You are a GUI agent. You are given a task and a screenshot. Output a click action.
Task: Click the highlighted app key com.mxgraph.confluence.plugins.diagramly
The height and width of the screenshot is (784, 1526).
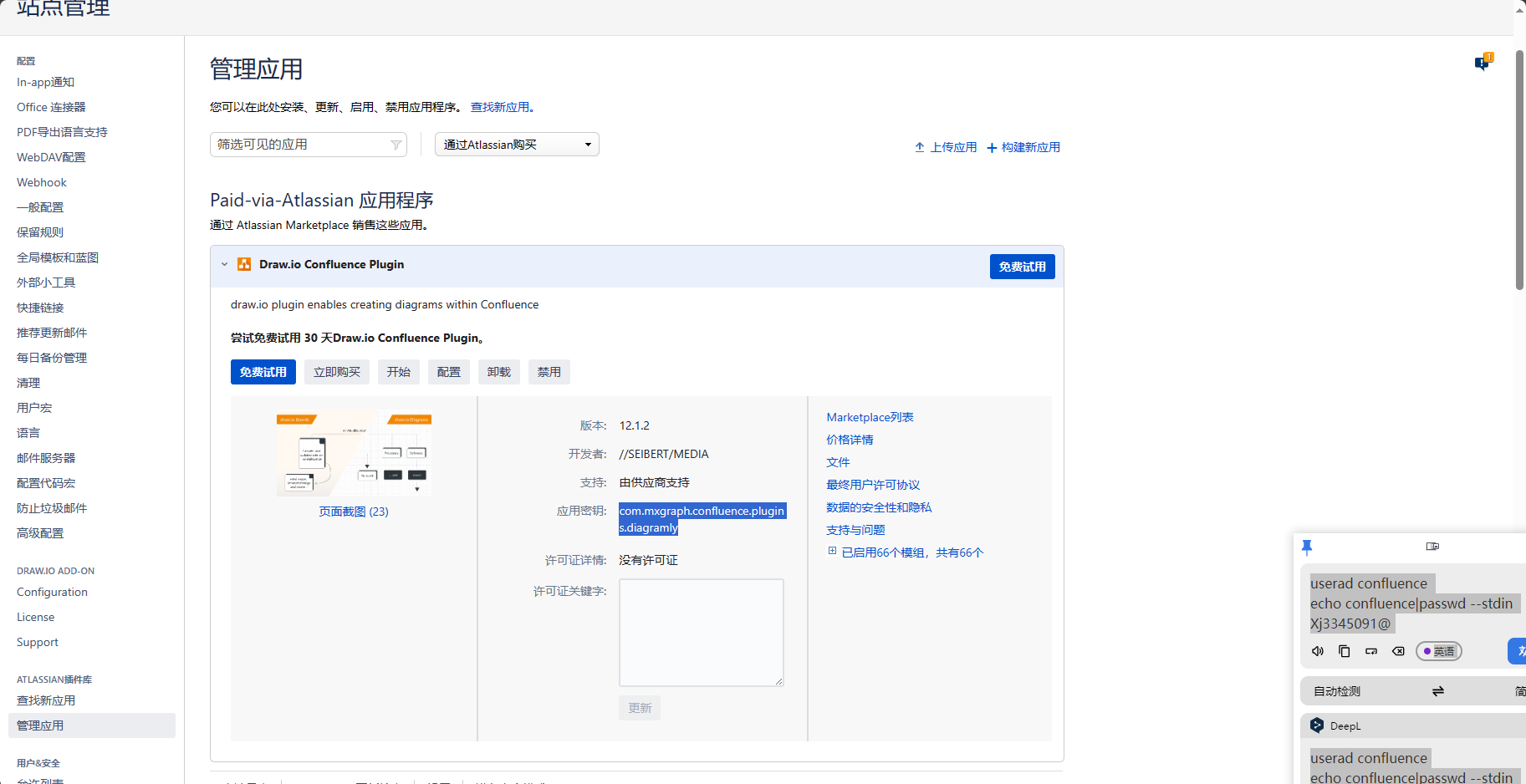coord(702,519)
